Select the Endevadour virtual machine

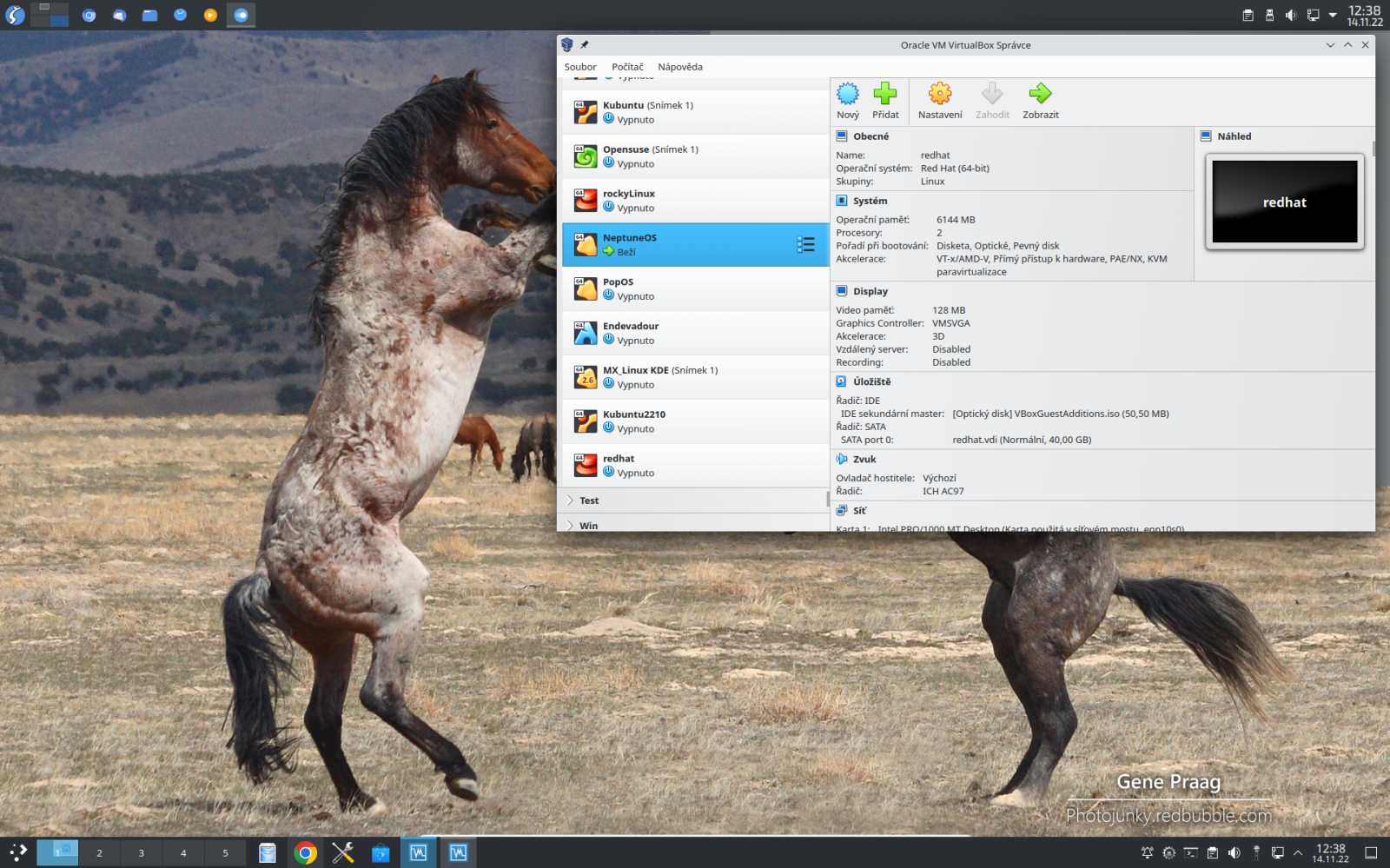tap(696, 334)
